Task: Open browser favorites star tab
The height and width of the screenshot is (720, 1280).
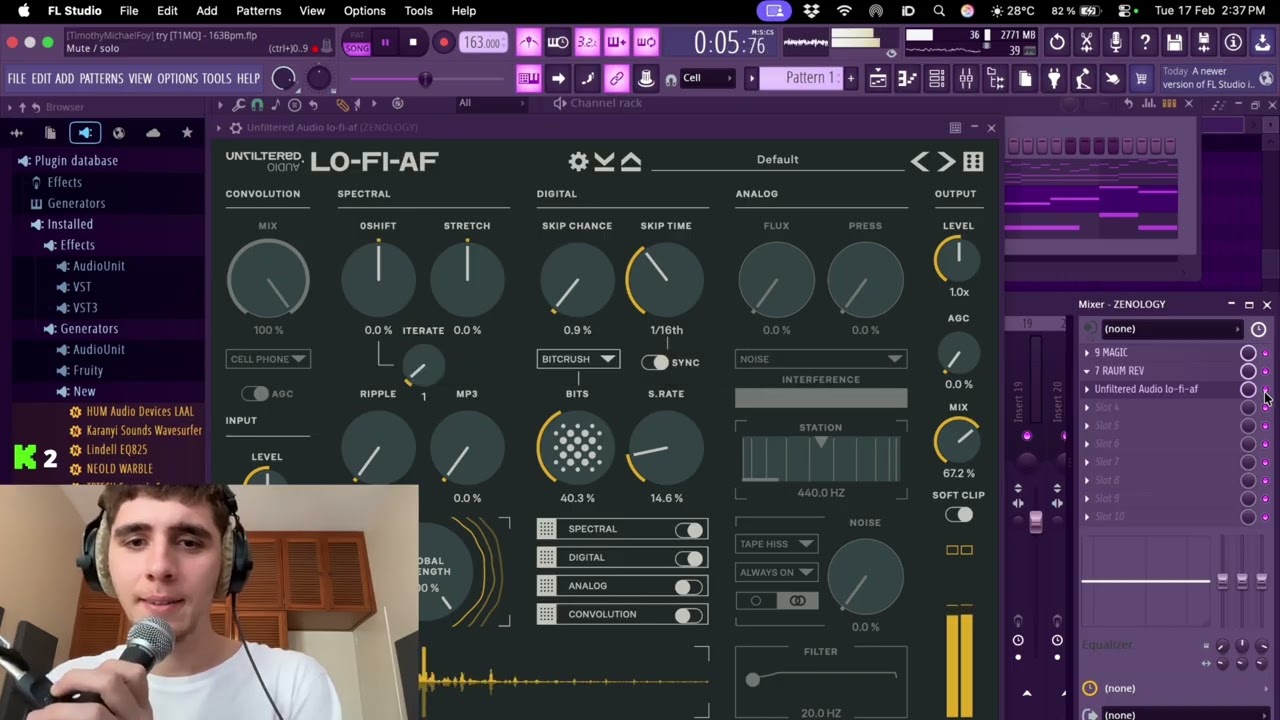Action: coord(187,132)
